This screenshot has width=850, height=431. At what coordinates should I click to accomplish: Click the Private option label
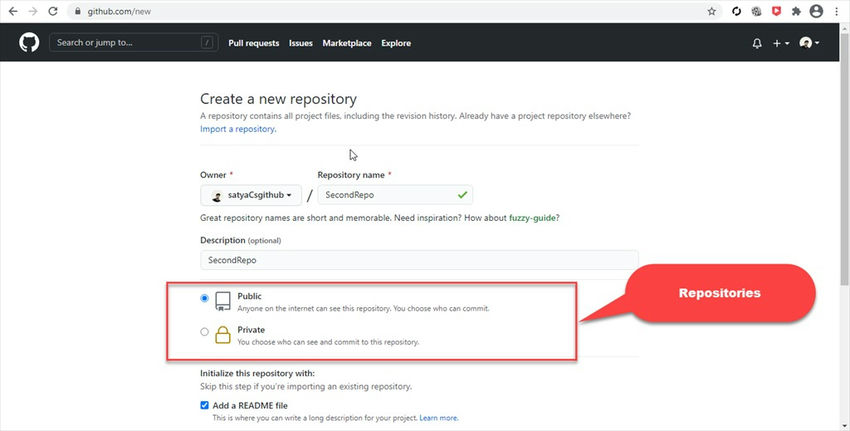coord(251,330)
